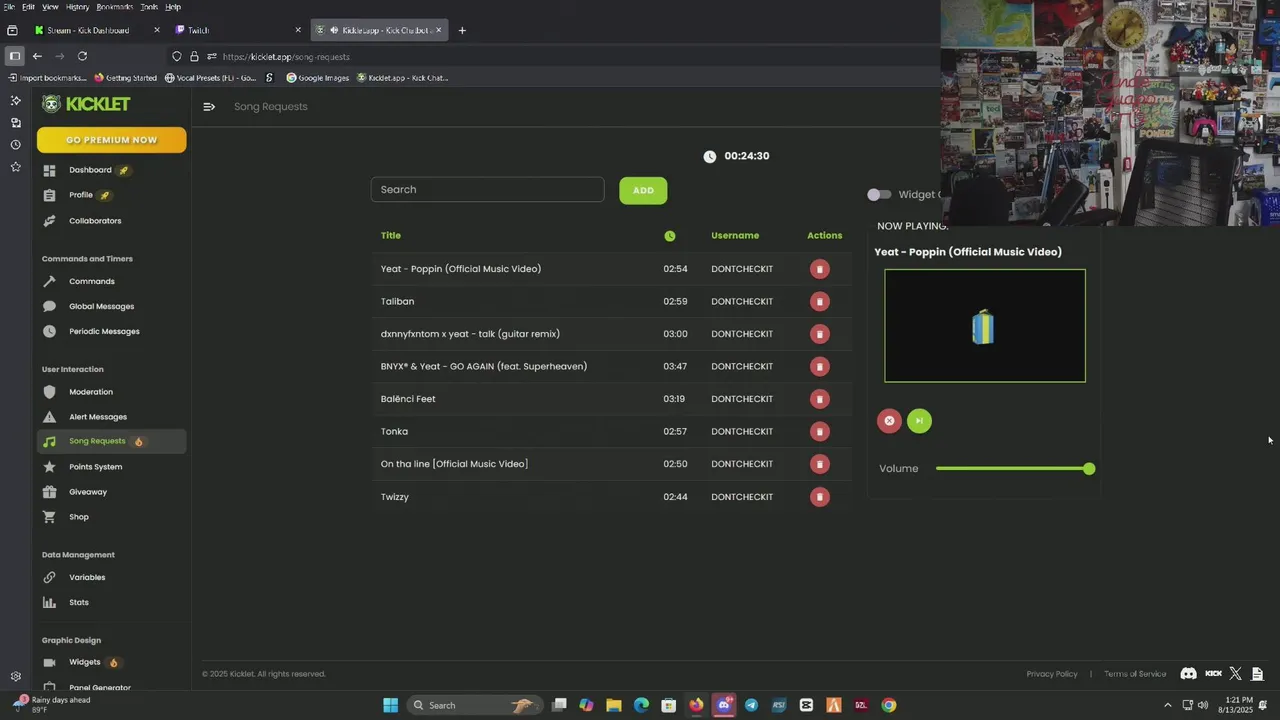Open Stats page
The height and width of the screenshot is (720, 1280).
pyautogui.click(x=111, y=602)
